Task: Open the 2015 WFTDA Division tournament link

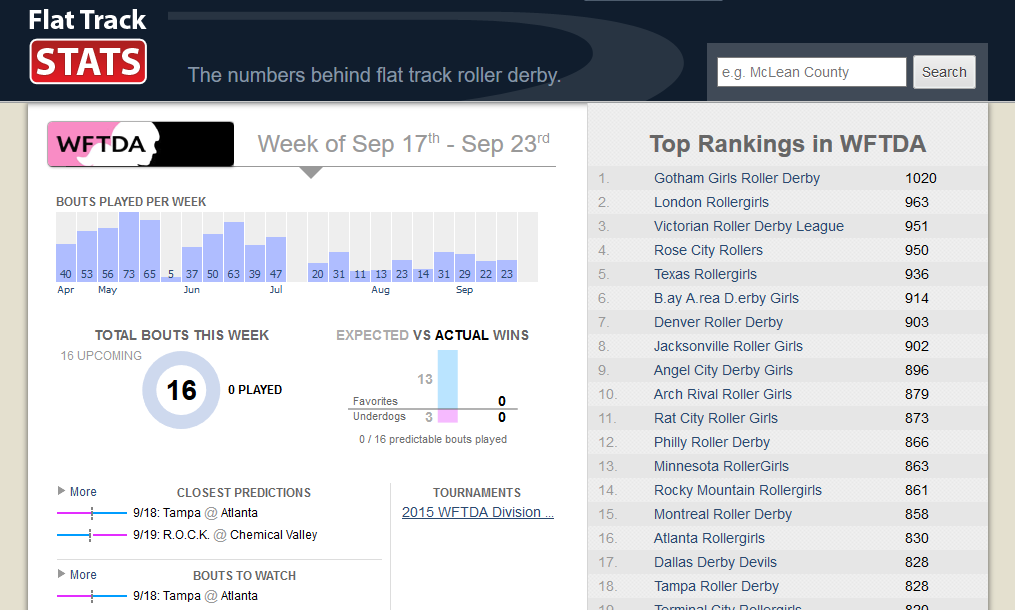Action: tap(477, 512)
